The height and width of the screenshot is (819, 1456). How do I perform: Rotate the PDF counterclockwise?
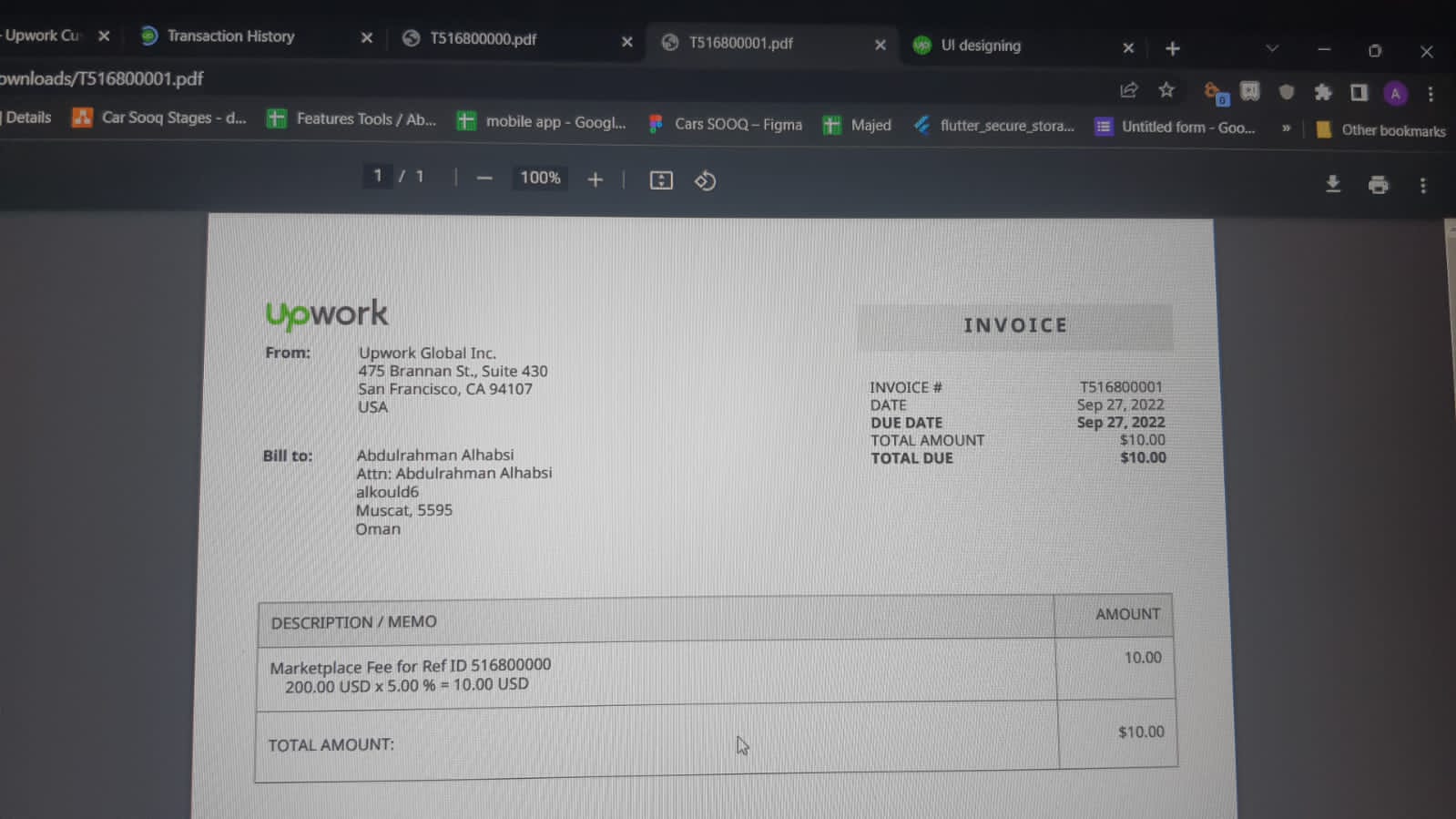pyautogui.click(x=705, y=180)
